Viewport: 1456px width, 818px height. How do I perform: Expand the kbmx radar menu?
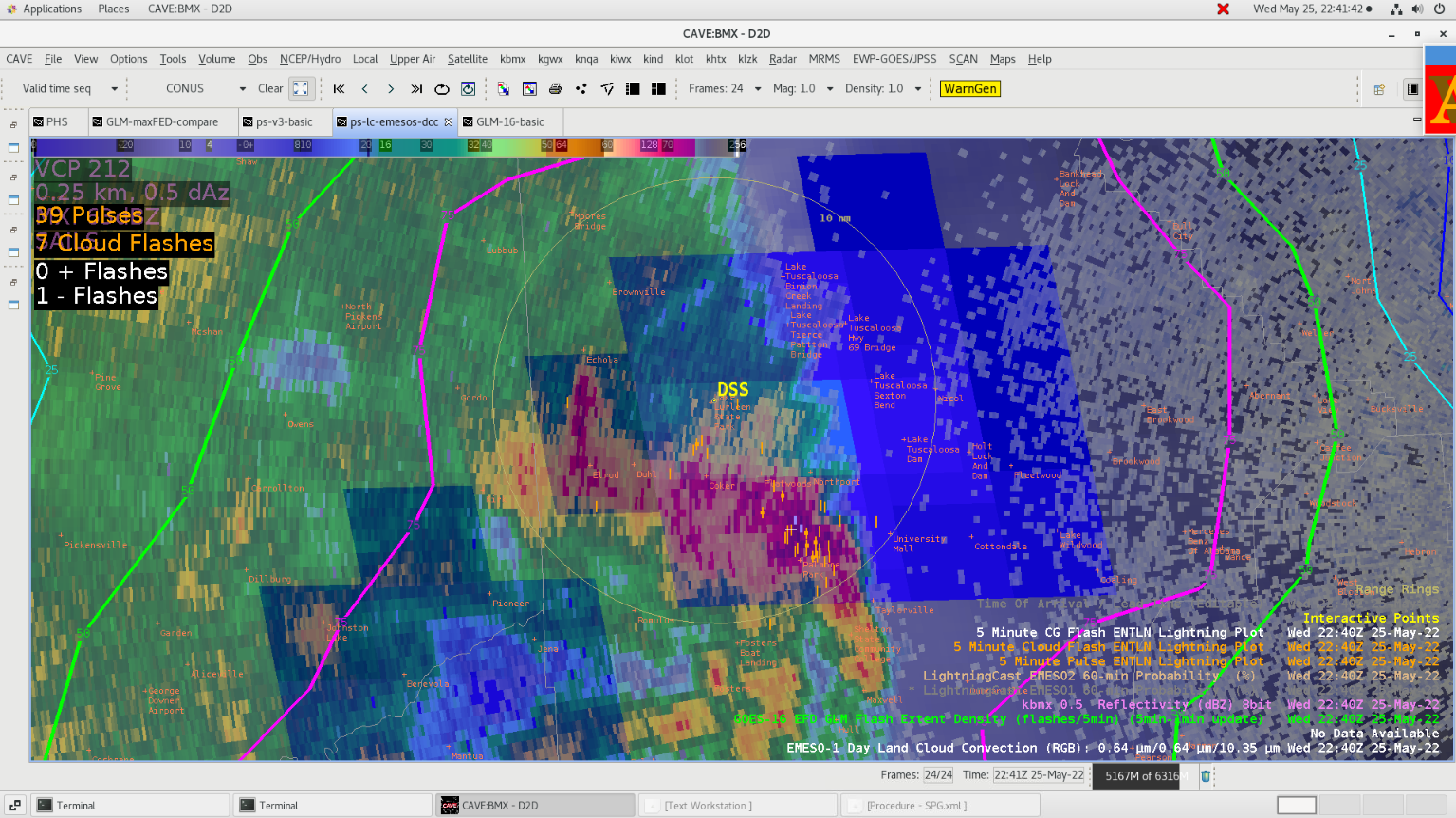pos(512,59)
